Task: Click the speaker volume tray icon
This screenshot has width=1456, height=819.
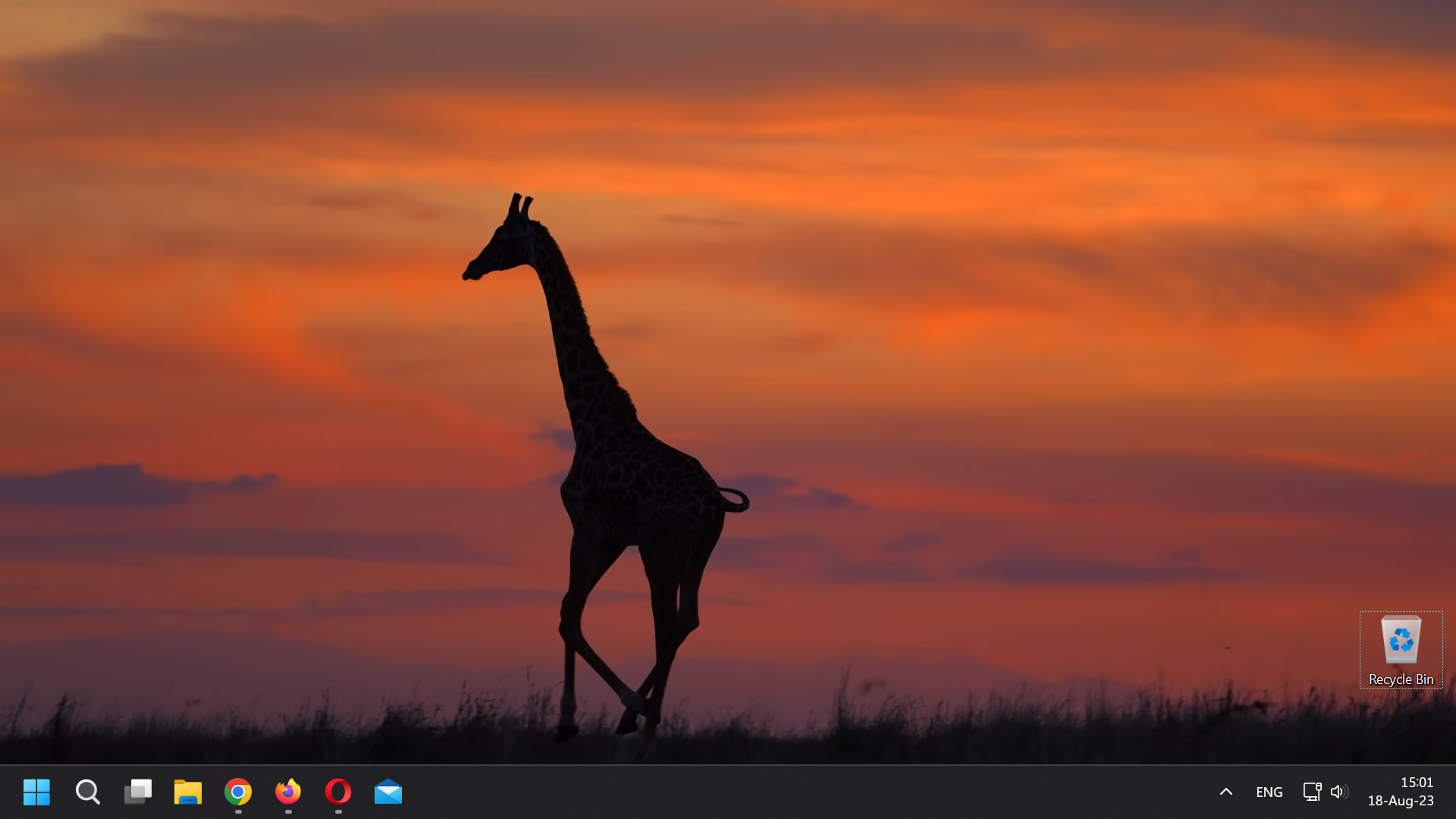Action: tap(1339, 792)
